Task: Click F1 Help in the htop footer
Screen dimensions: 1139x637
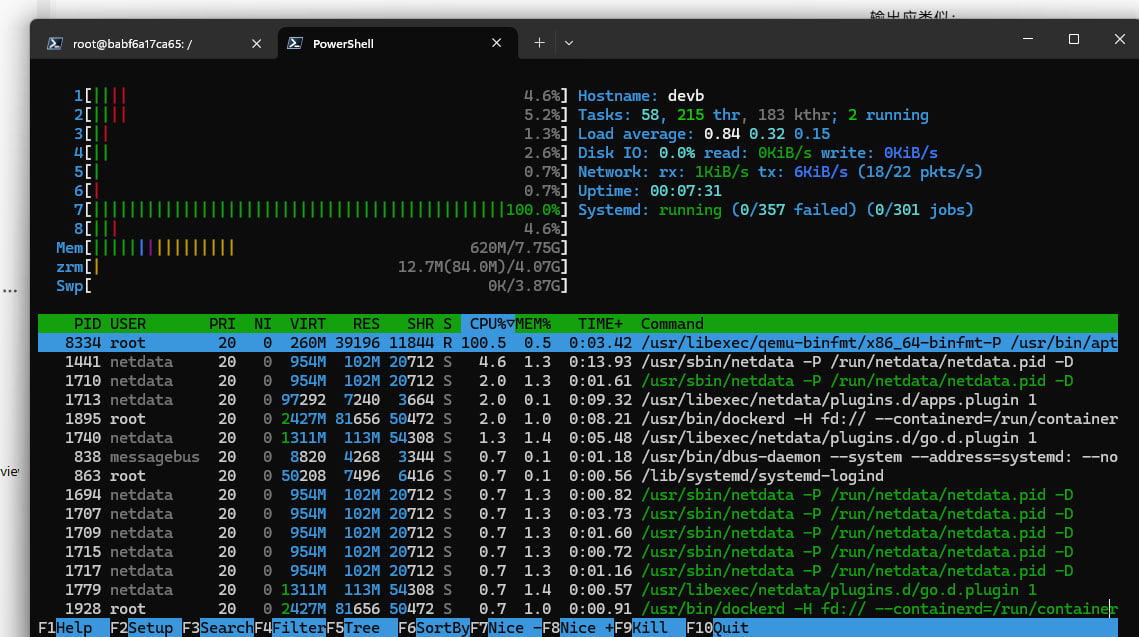Action: pos(65,628)
